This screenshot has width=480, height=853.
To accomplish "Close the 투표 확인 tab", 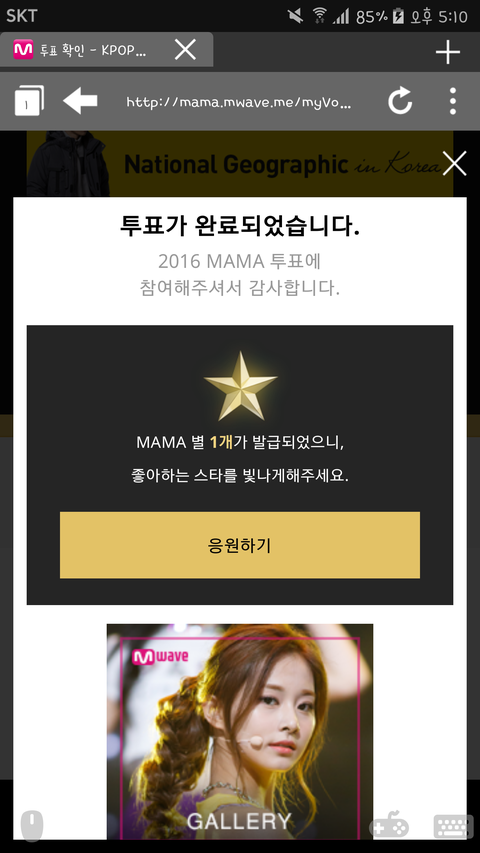I will [185, 50].
